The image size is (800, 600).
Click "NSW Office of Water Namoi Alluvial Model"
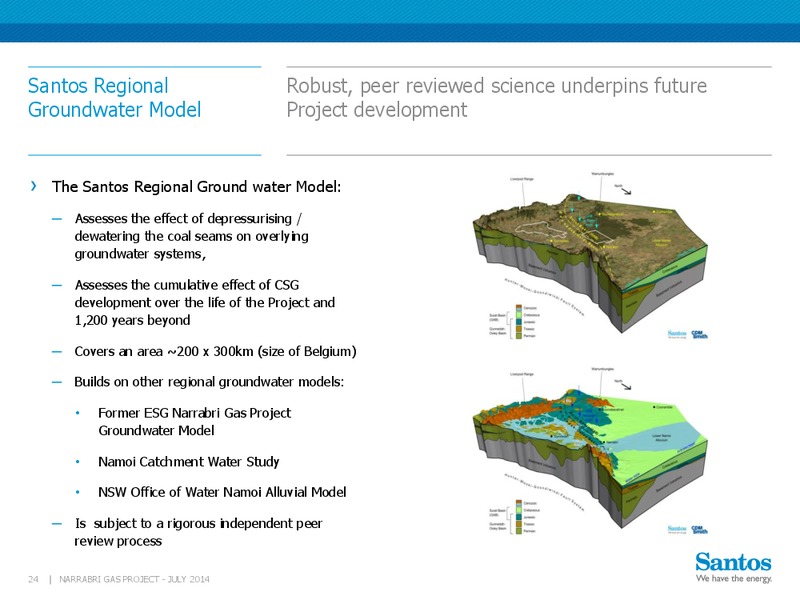point(222,492)
